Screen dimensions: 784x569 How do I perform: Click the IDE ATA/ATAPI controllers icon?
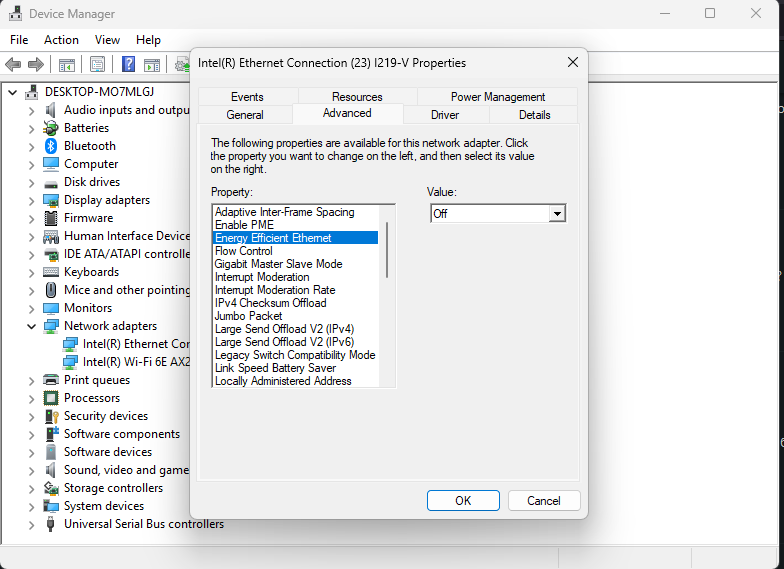coord(51,254)
